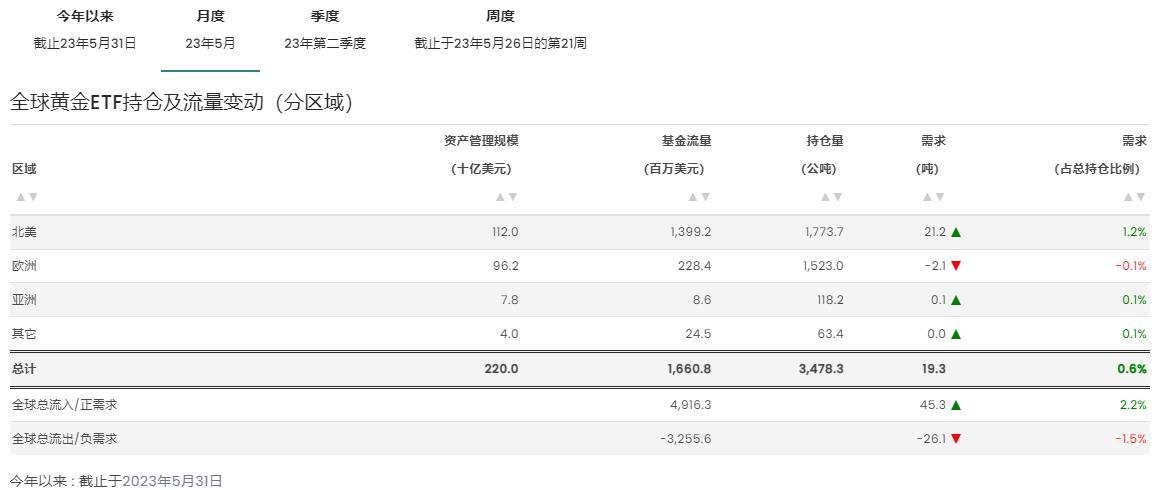This screenshot has width=1173, height=490.
Task: Click red down arrow in 欧洲 row
Action: [x=956, y=266]
